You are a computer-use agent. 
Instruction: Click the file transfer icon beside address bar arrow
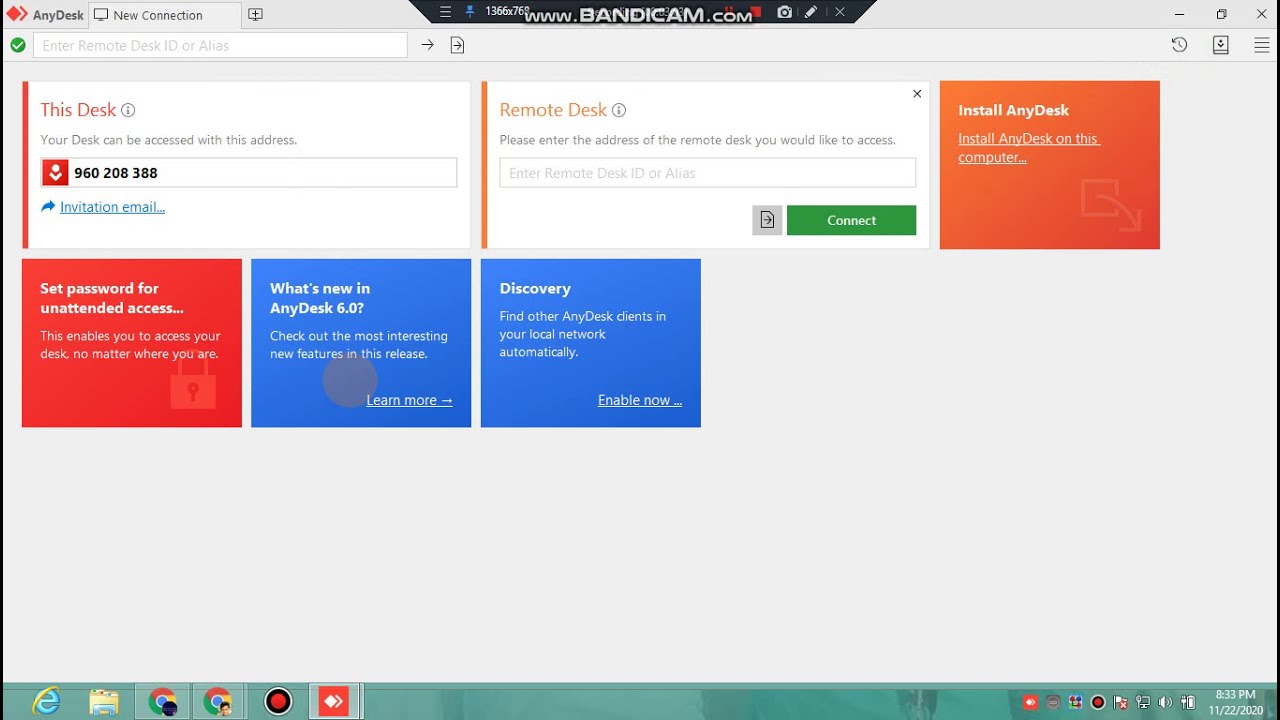point(457,45)
